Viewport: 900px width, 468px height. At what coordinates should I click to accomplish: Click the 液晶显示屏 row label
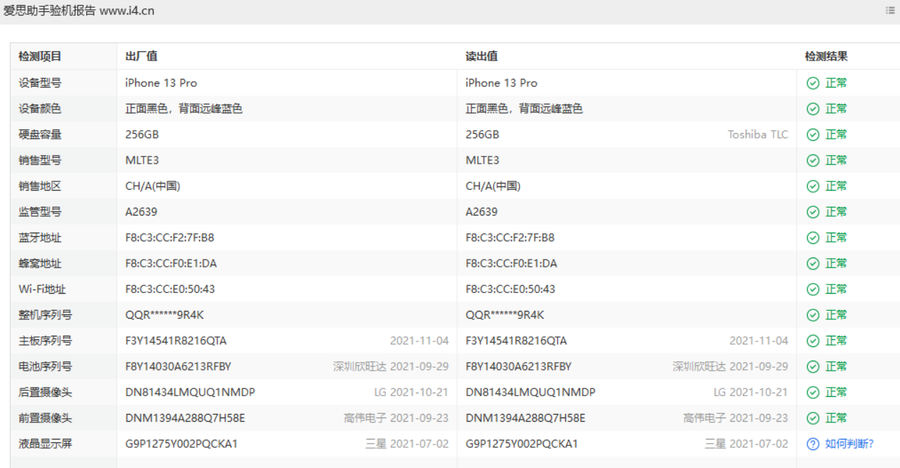45,444
